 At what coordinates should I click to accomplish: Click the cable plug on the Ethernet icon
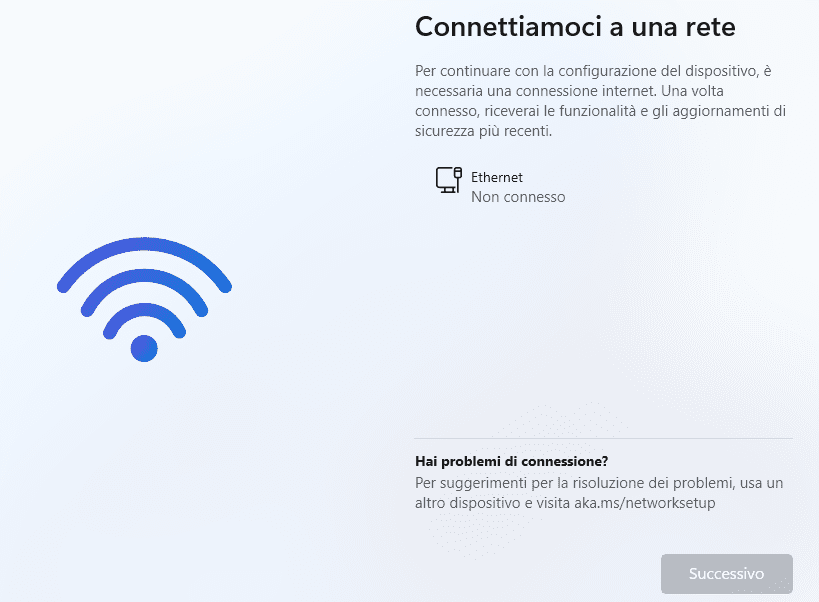click(458, 173)
